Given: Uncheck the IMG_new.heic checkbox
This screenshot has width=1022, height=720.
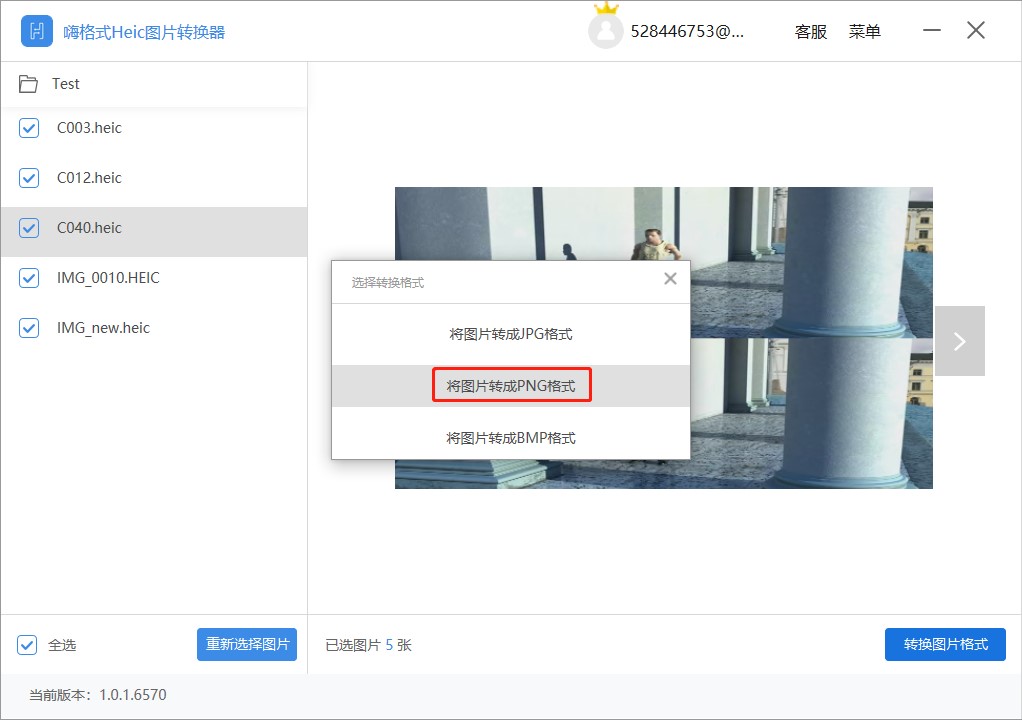Looking at the screenshot, I should [28, 328].
